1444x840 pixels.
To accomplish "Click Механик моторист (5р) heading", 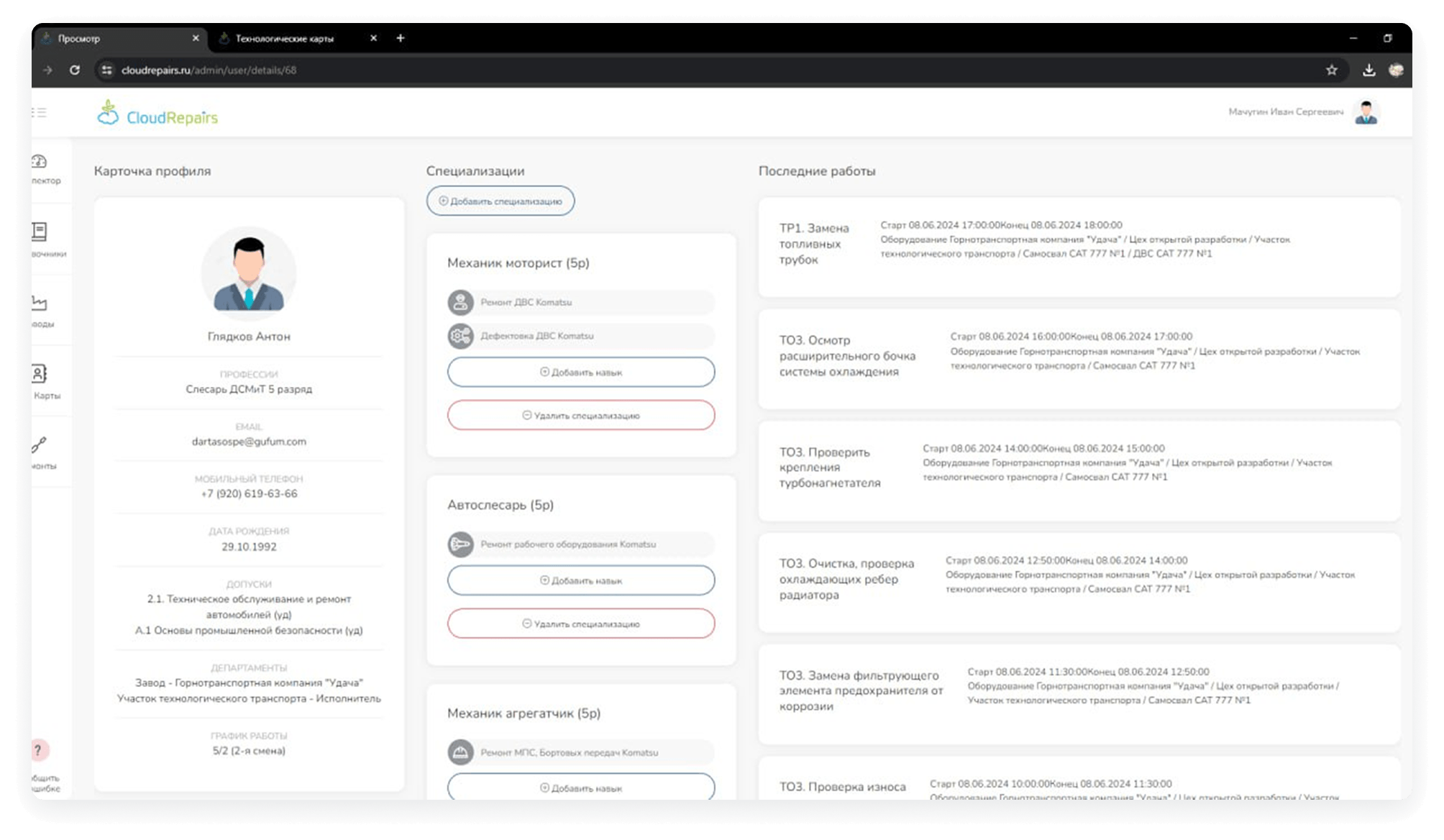I will tap(518, 263).
